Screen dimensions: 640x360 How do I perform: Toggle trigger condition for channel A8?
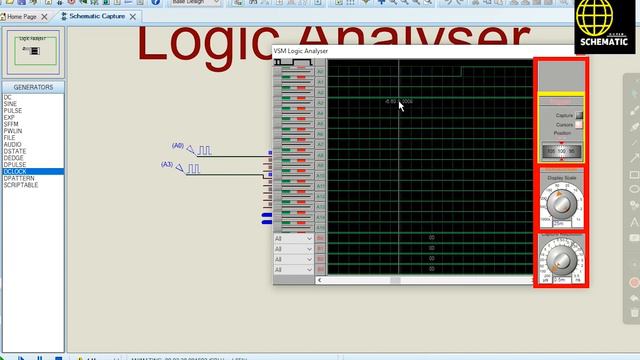294,155
